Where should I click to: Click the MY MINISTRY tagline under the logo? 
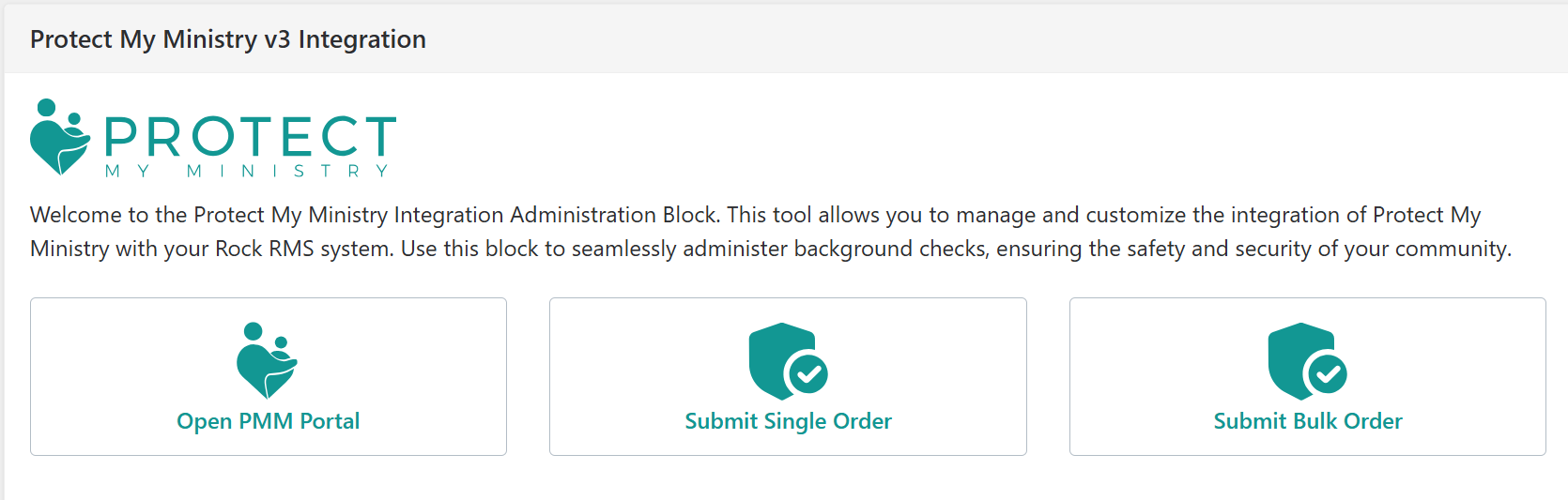coord(247,171)
